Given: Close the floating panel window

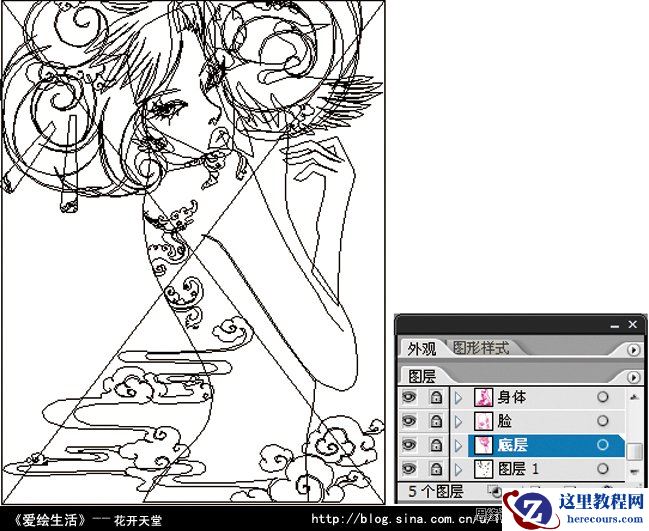Looking at the screenshot, I should (x=632, y=324).
